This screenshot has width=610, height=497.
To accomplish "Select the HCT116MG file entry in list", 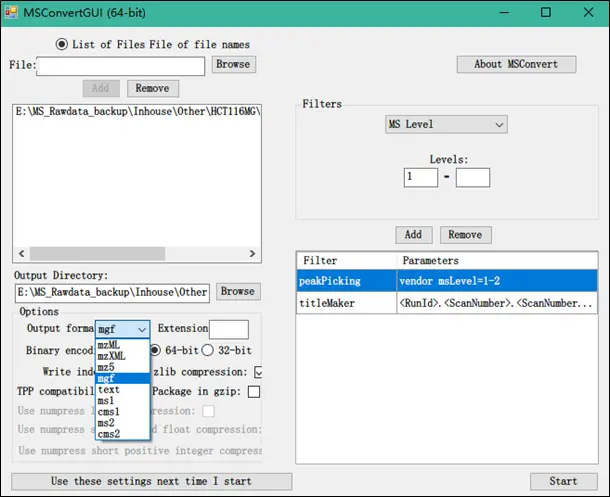I will (x=137, y=112).
